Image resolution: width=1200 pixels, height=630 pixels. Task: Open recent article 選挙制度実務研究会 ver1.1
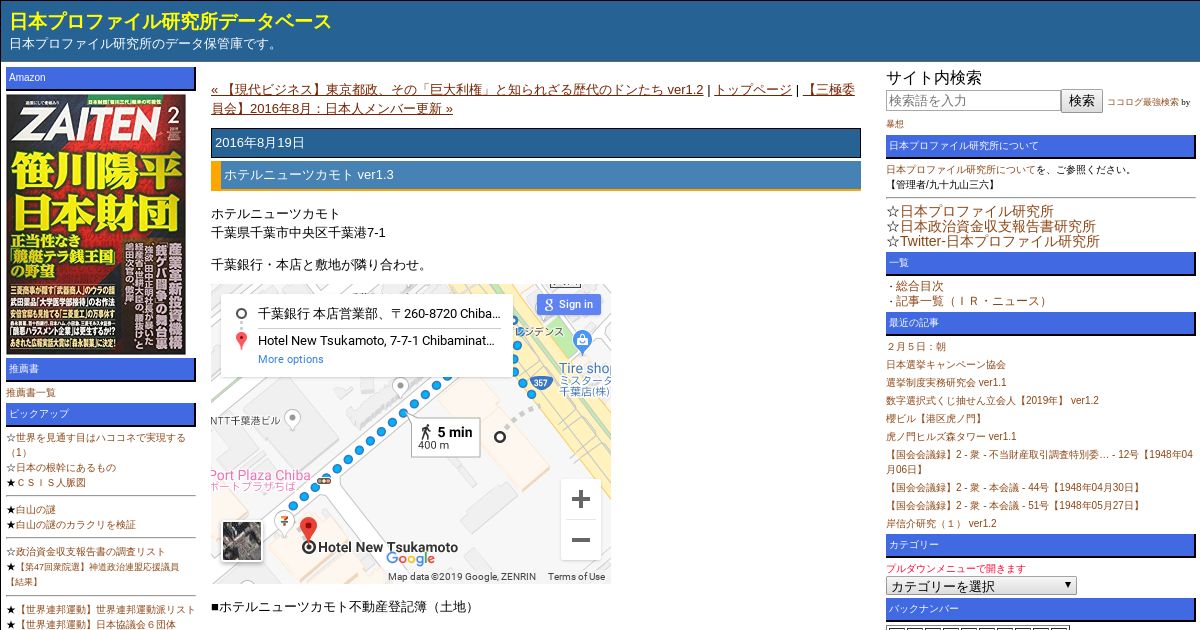[x=946, y=383]
